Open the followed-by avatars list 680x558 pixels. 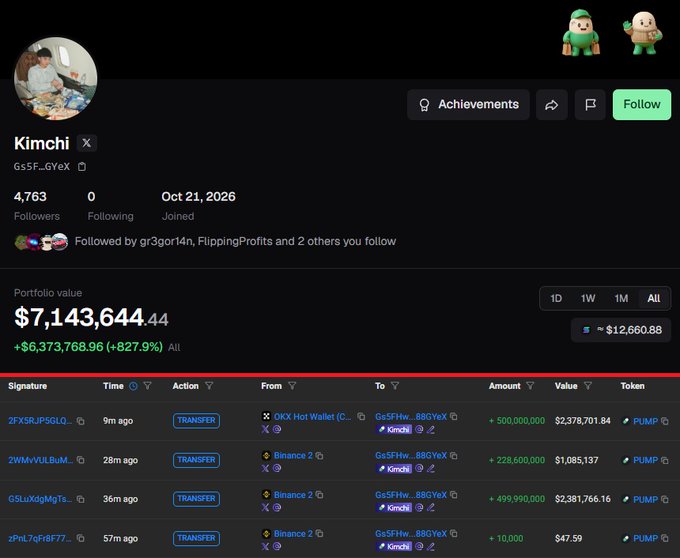point(41,242)
